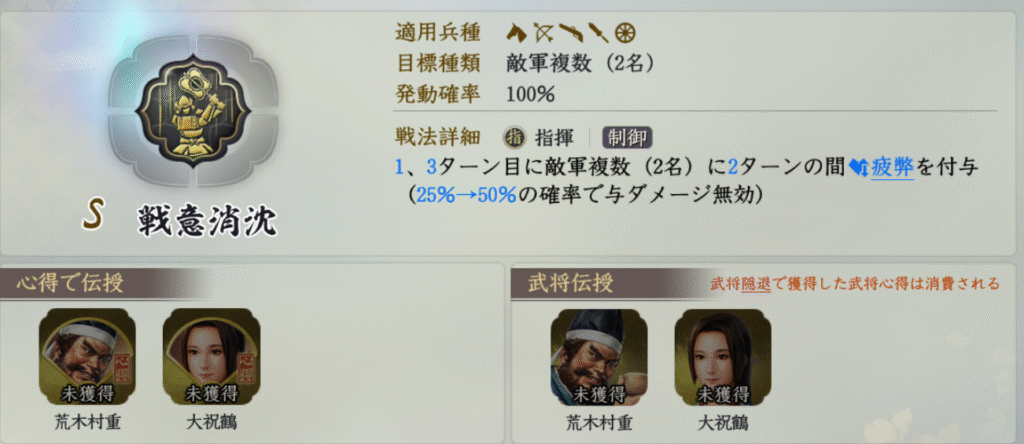Select 大祝鶴 portrait under 武将伝授
Image resolution: width=1024 pixels, height=444 pixels.
pyautogui.click(x=723, y=357)
